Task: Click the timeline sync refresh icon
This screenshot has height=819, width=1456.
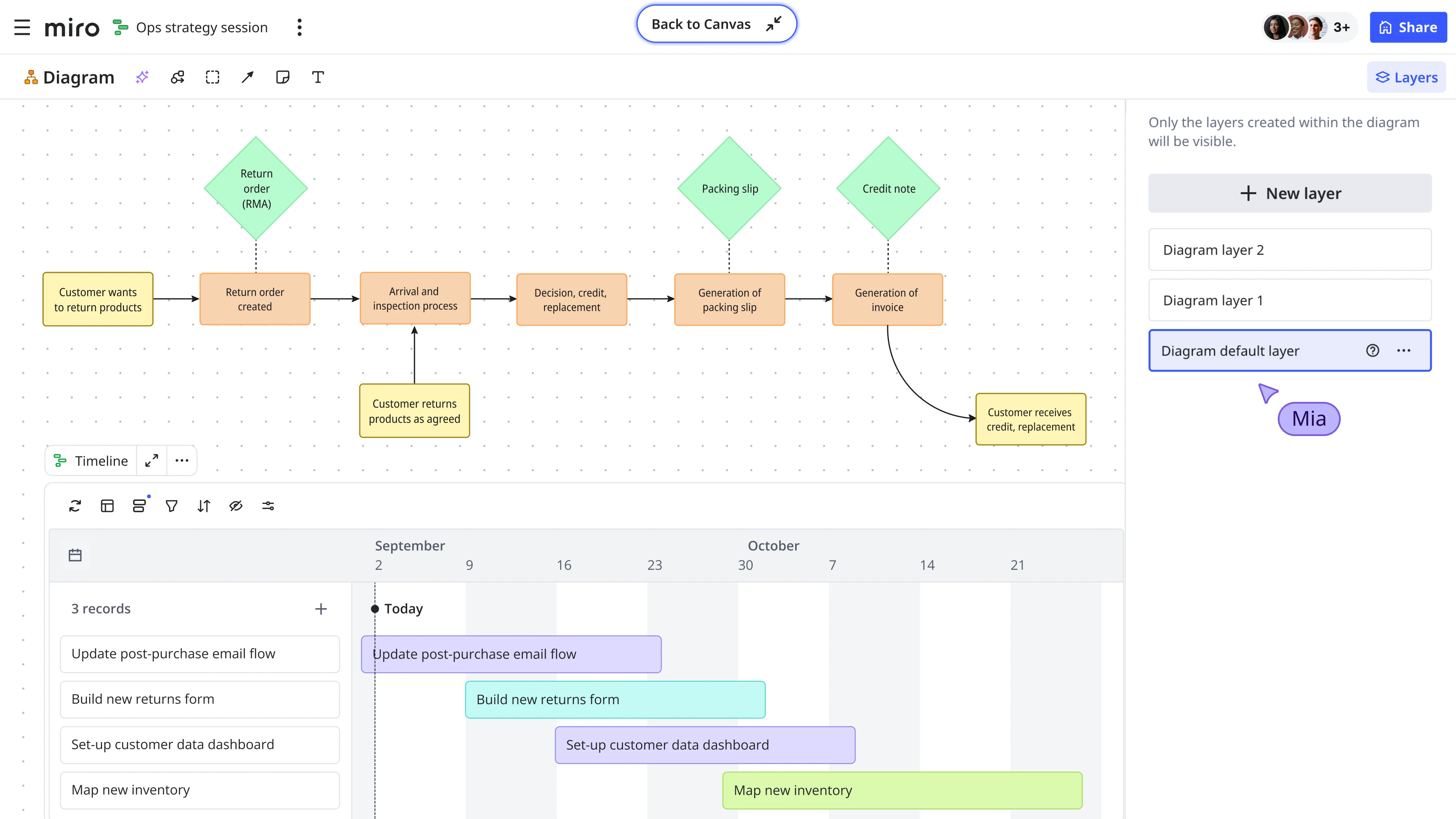Action: click(x=75, y=506)
